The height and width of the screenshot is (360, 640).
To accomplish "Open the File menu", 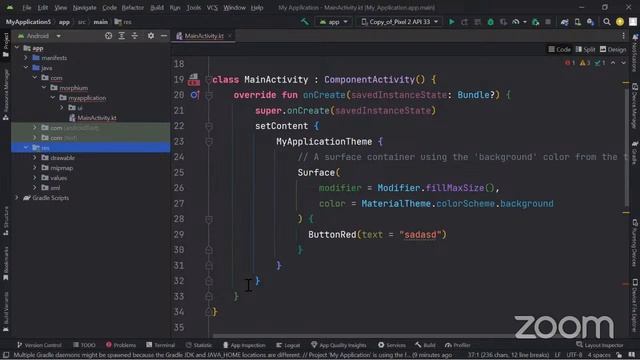I will (27, 8).
